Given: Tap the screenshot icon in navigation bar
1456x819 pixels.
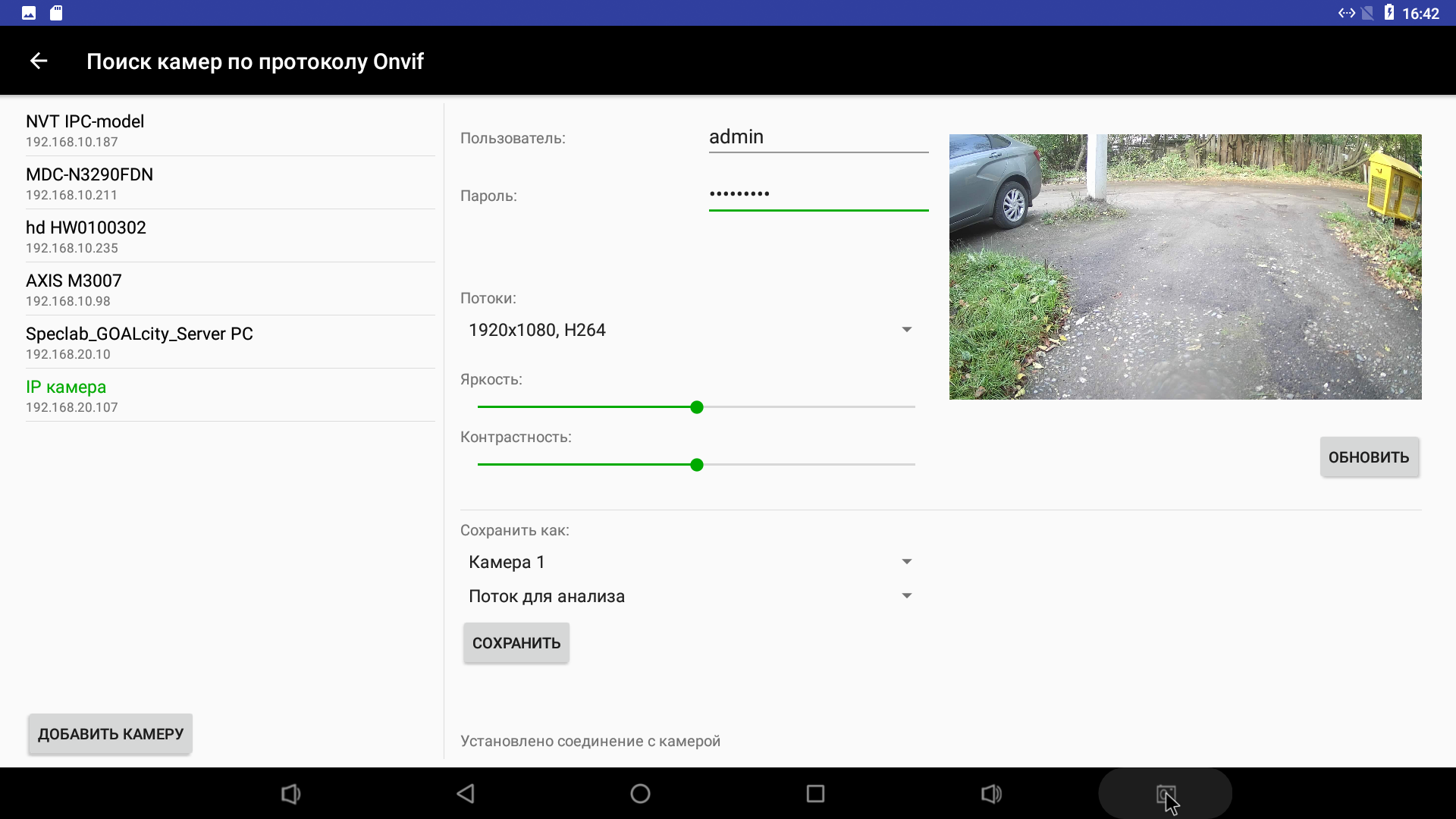Looking at the screenshot, I should (1166, 793).
